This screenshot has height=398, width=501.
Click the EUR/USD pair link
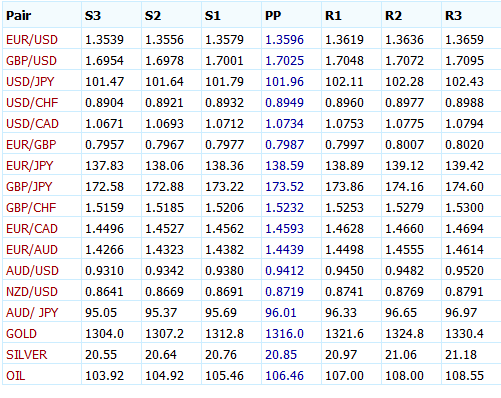(x=32, y=40)
